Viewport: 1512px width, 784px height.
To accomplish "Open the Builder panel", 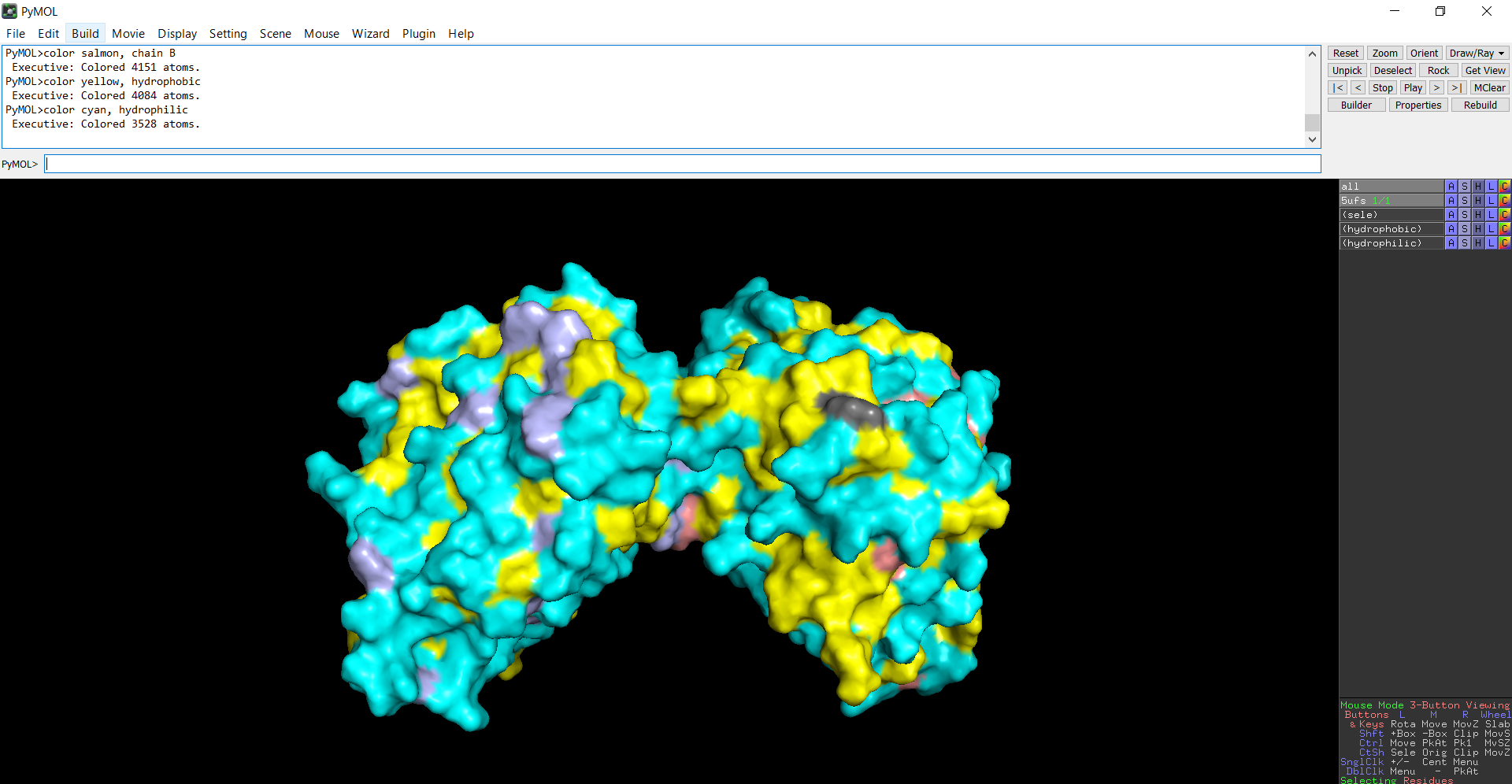I will point(1356,105).
